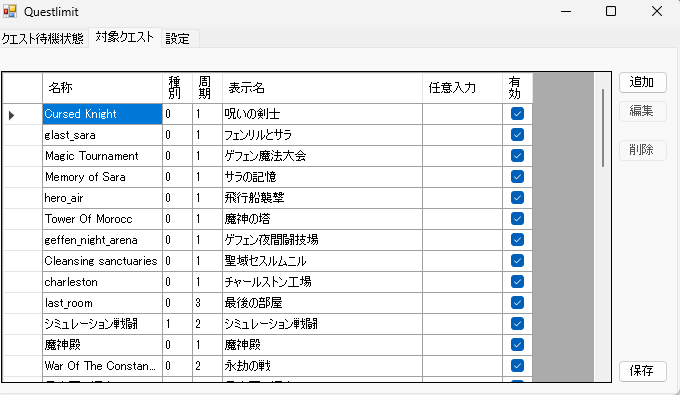Uncheck the War Of The Constan... 有効 checkbox

coord(517,366)
